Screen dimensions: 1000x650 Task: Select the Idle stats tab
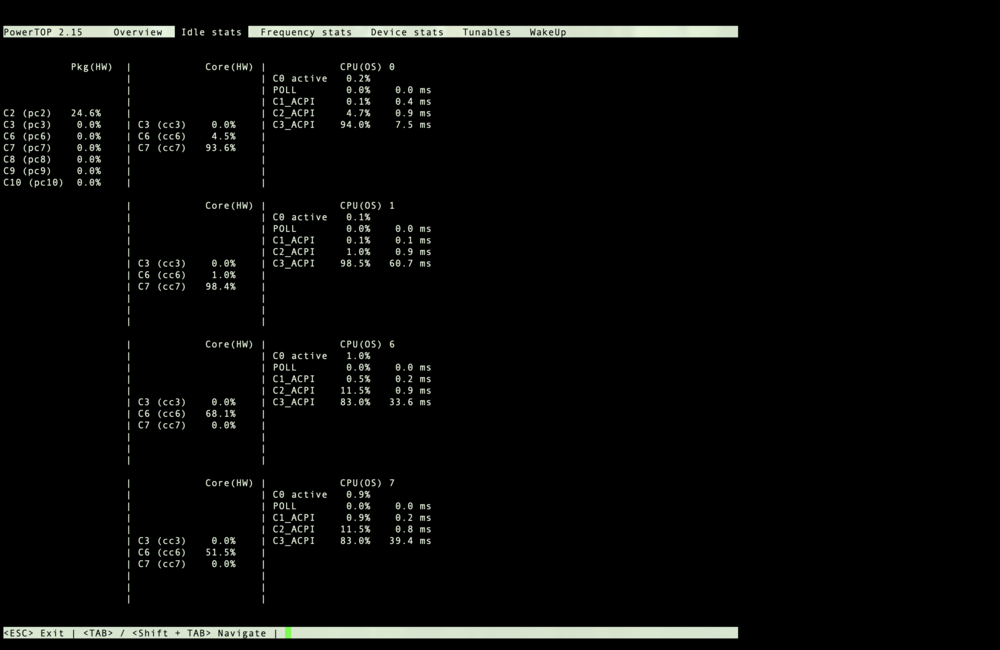[211, 32]
